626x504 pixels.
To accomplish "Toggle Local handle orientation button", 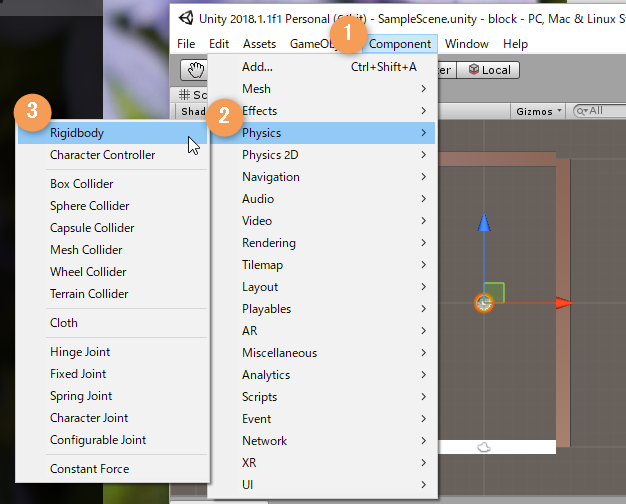I will tap(488, 70).
